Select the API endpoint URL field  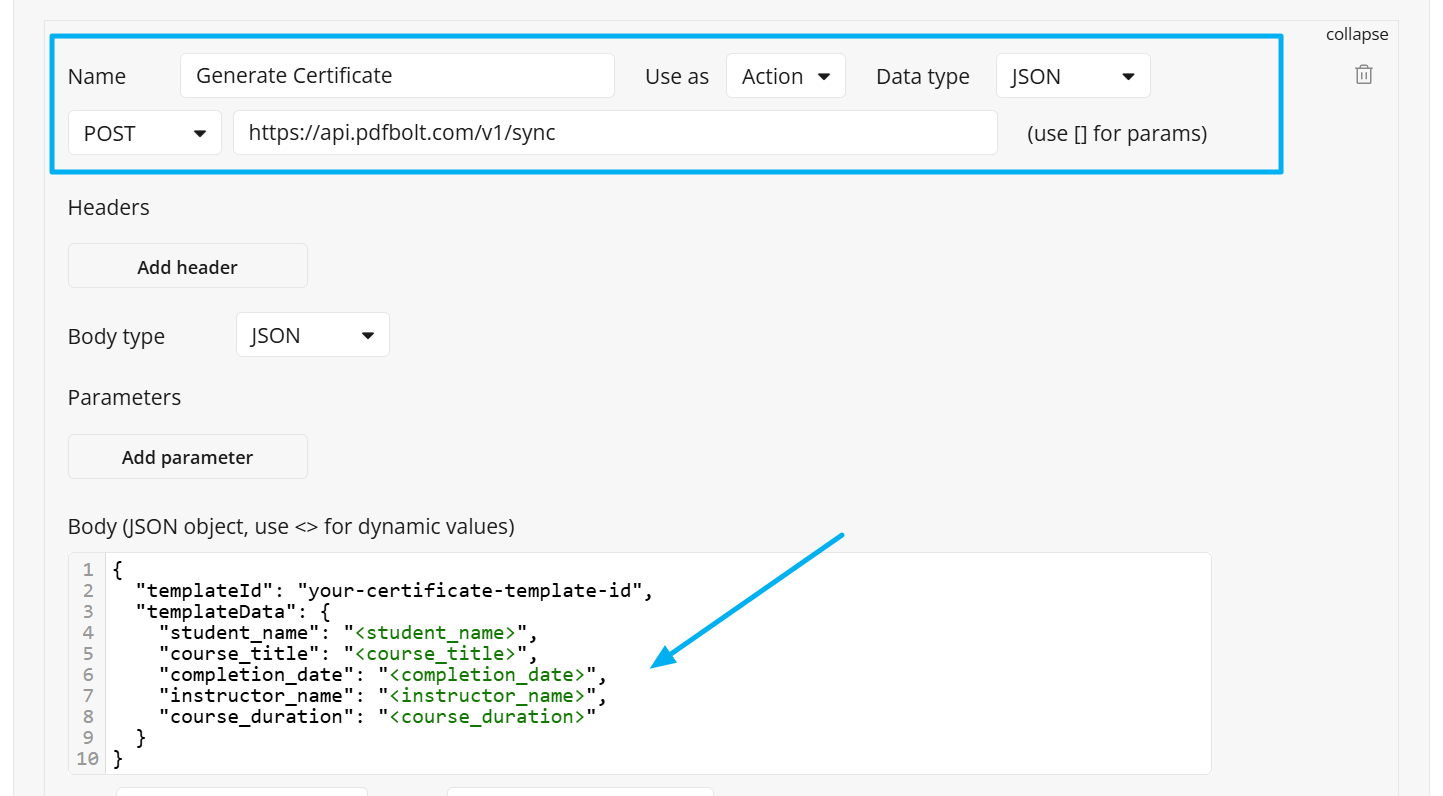pyautogui.click(x=615, y=132)
